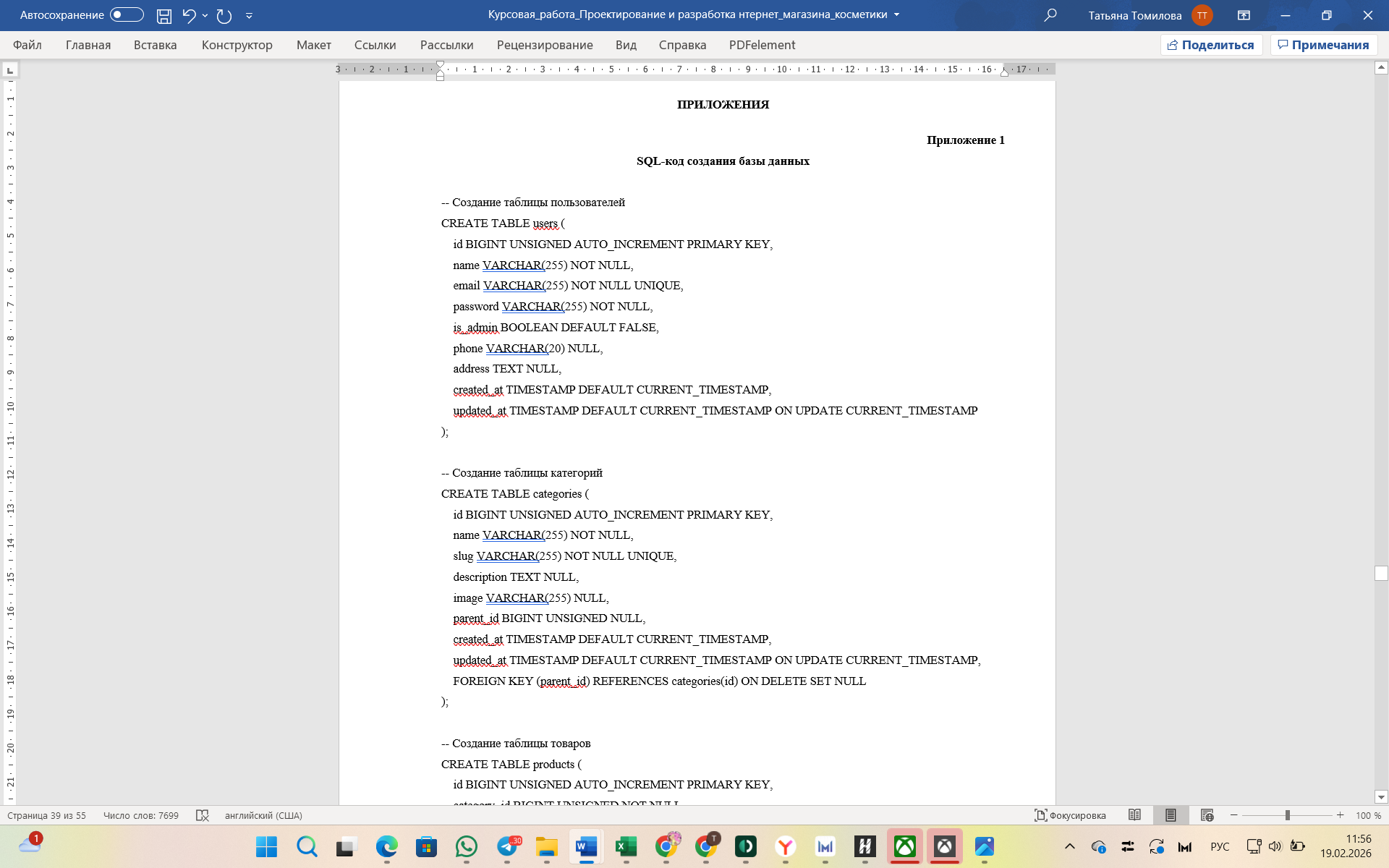
Task: Switch to Web Layout view icon
Action: [1207, 815]
